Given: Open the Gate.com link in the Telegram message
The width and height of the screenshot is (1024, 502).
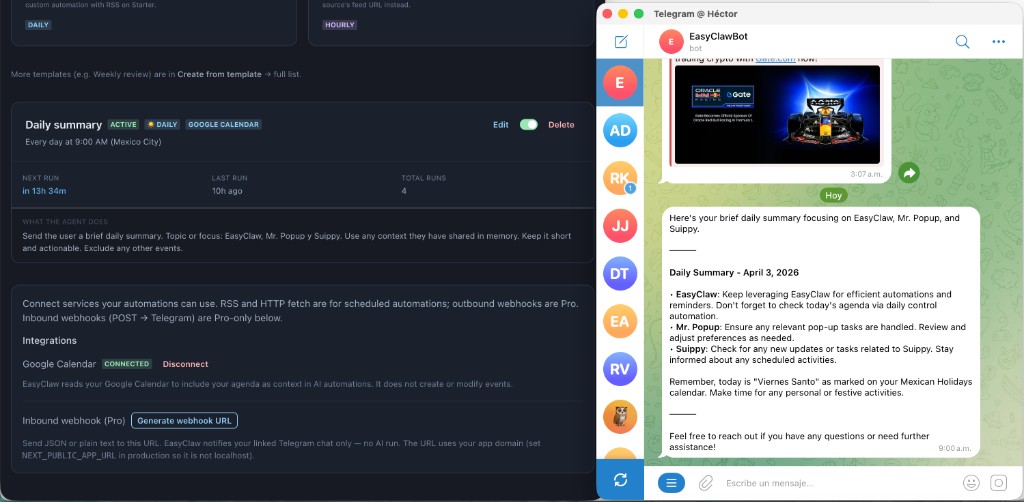Looking at the screenshot, I should pyautogui.click(x=775, y=59).
